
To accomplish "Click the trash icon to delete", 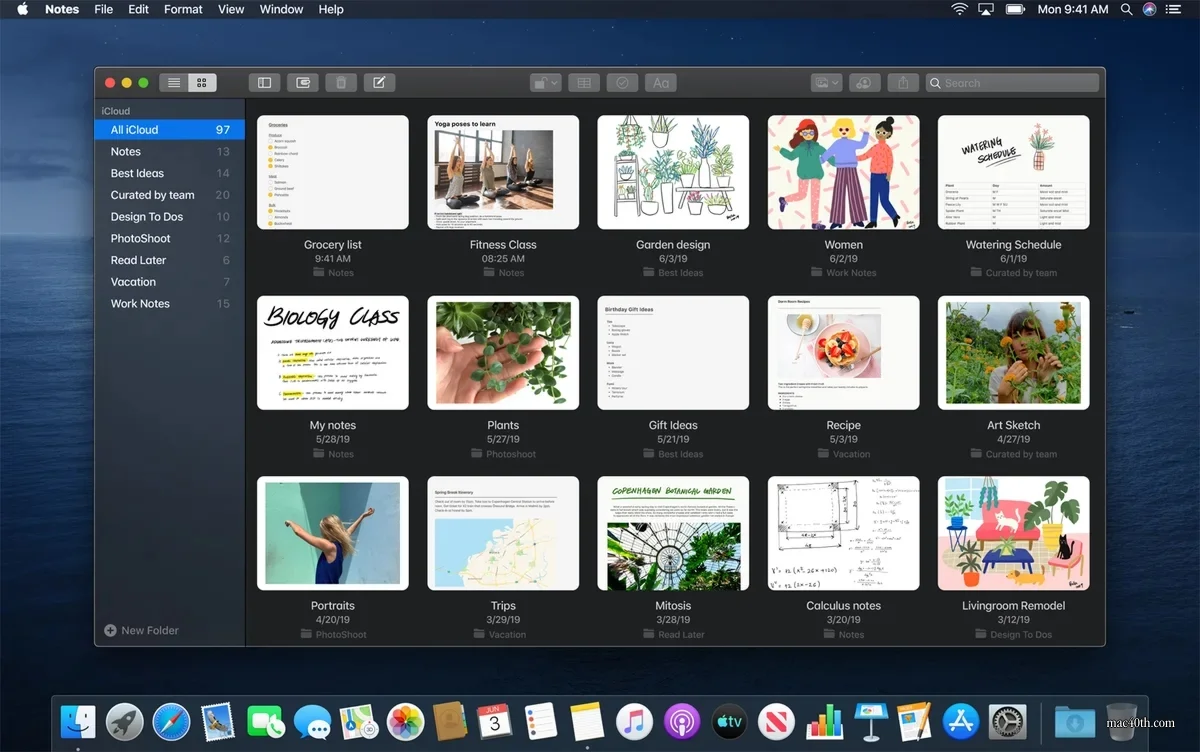I will [x=341, y=82].
